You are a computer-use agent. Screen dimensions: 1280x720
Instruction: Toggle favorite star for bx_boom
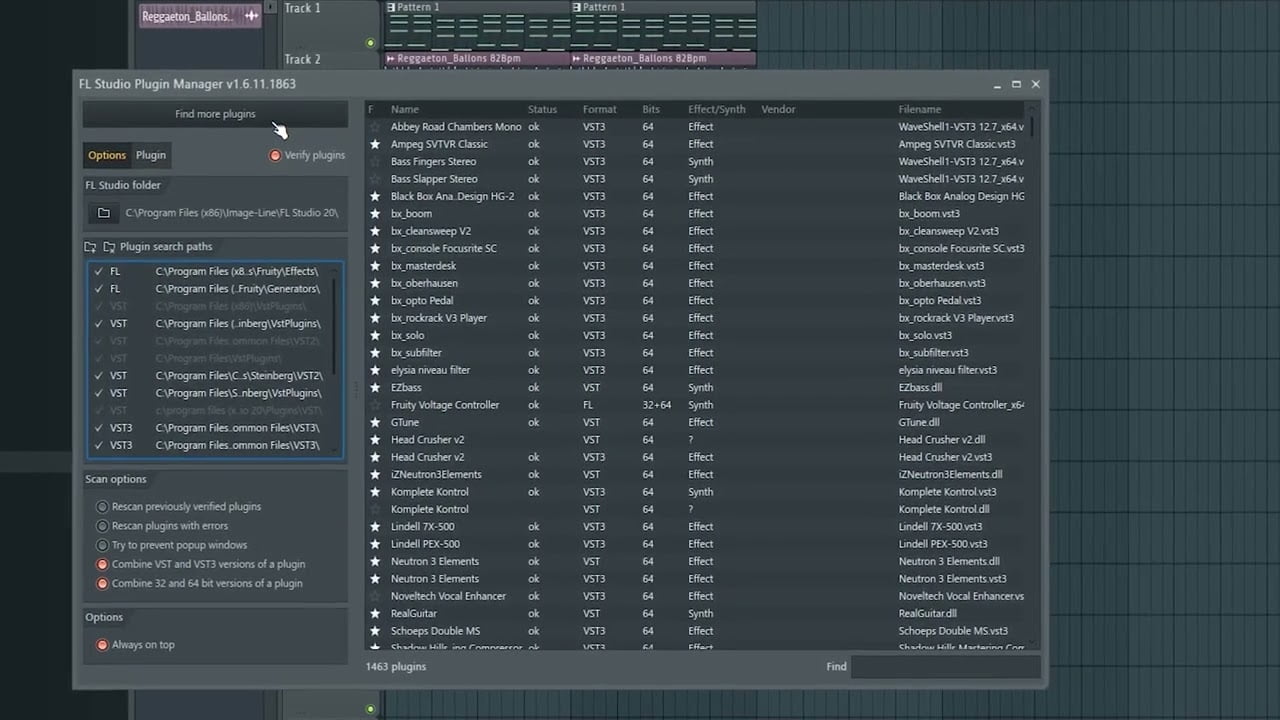click(375, 214)
